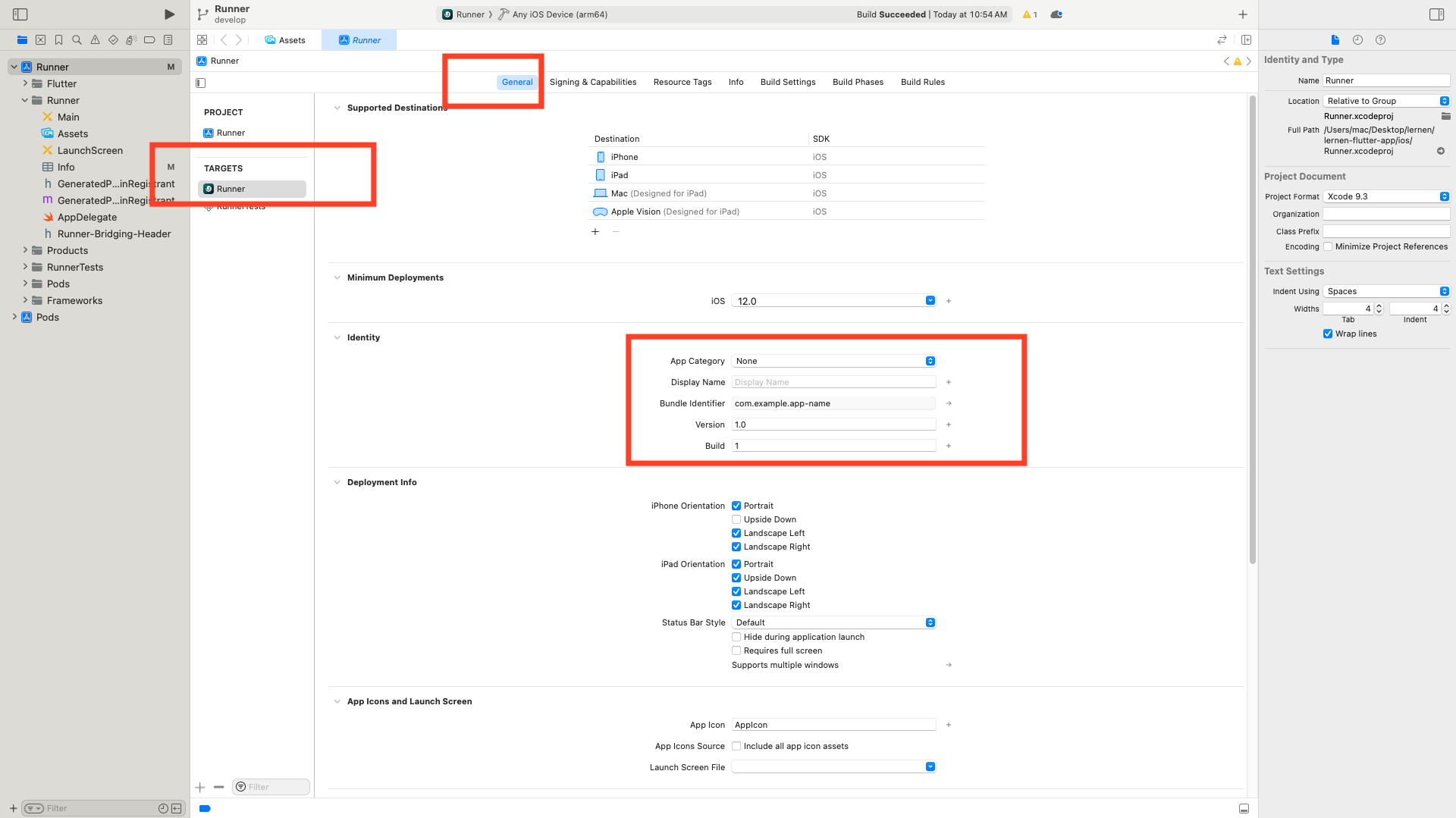The width and height of the screenshot is (1456, 818).
Task: Switch to Info tab
Action: point(736,82)
